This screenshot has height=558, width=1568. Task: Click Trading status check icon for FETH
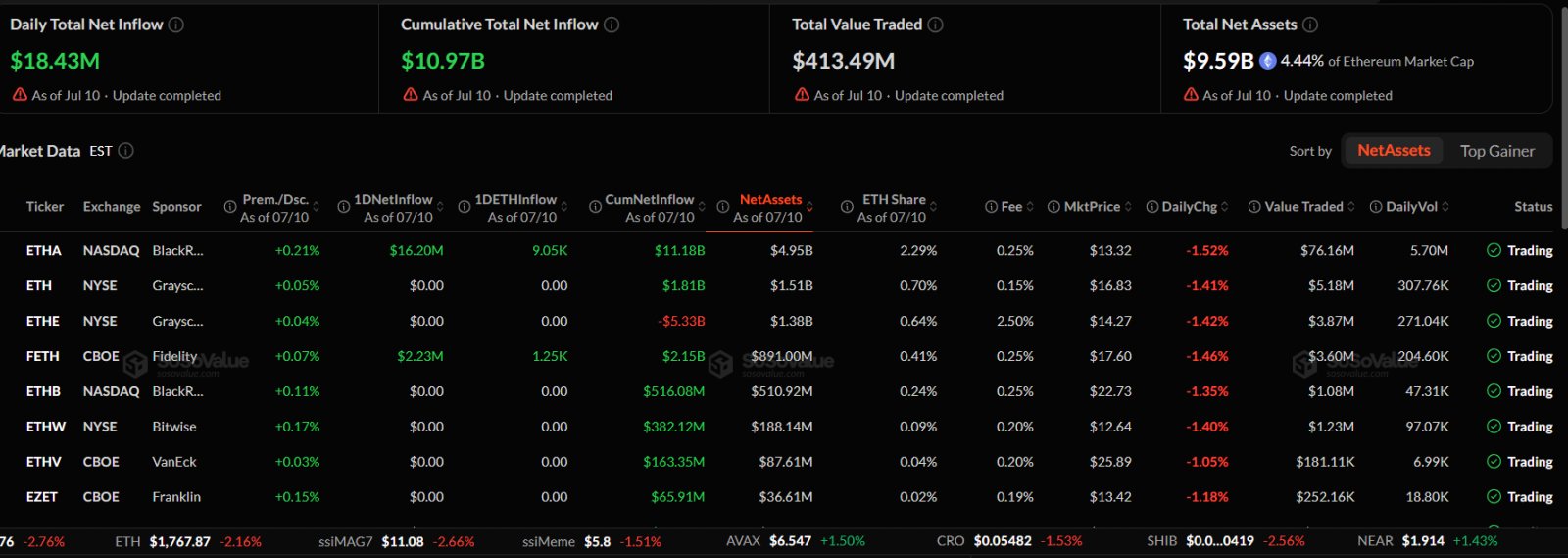(x=1494, y=356)
